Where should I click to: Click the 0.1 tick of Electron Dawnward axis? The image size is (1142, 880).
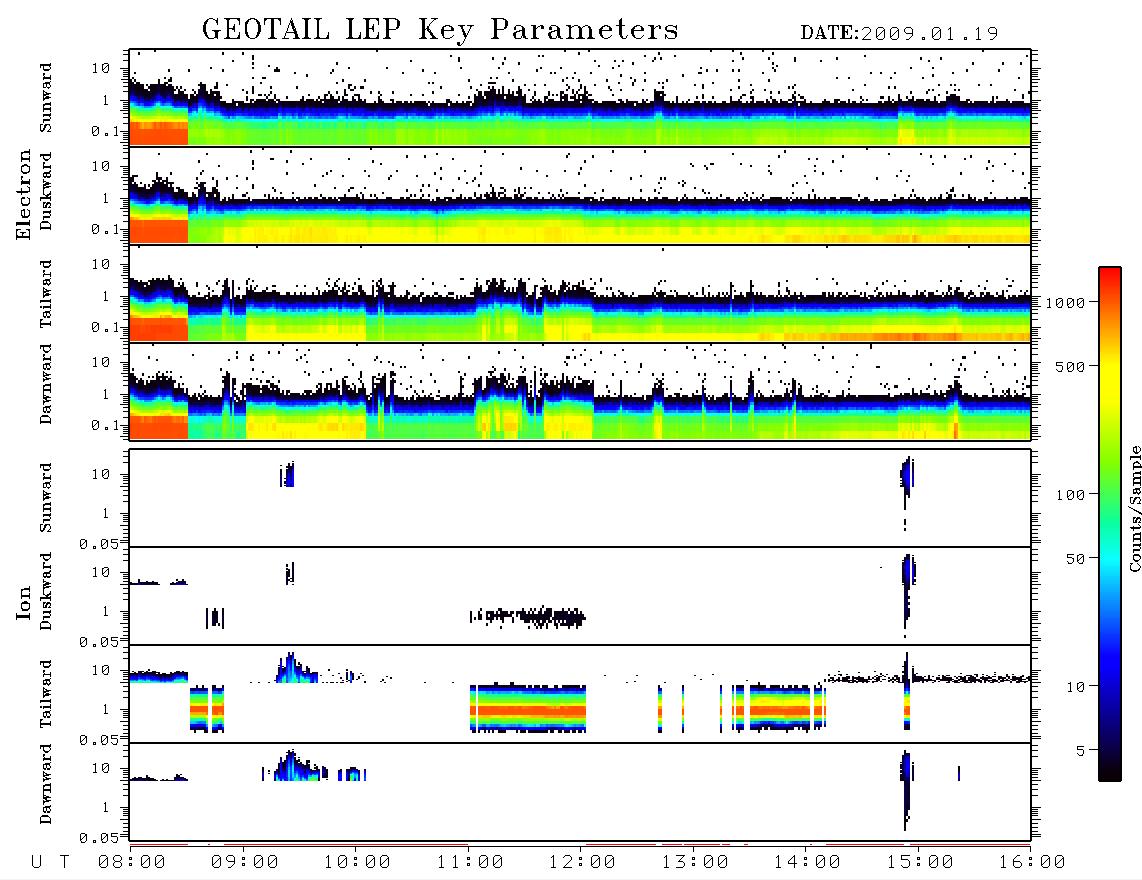coord(105,425)
